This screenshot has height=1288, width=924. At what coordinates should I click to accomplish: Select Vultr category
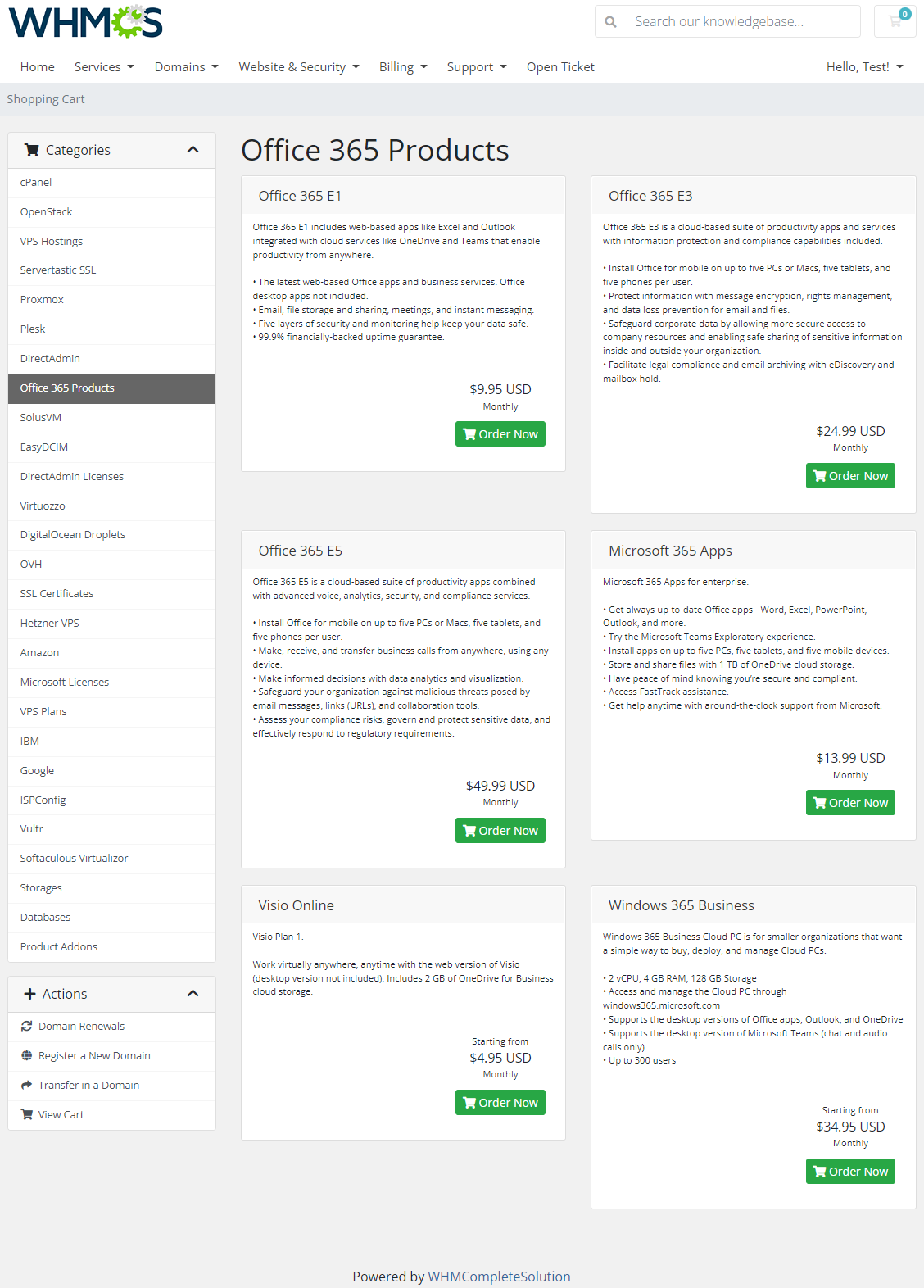point(112,829)
